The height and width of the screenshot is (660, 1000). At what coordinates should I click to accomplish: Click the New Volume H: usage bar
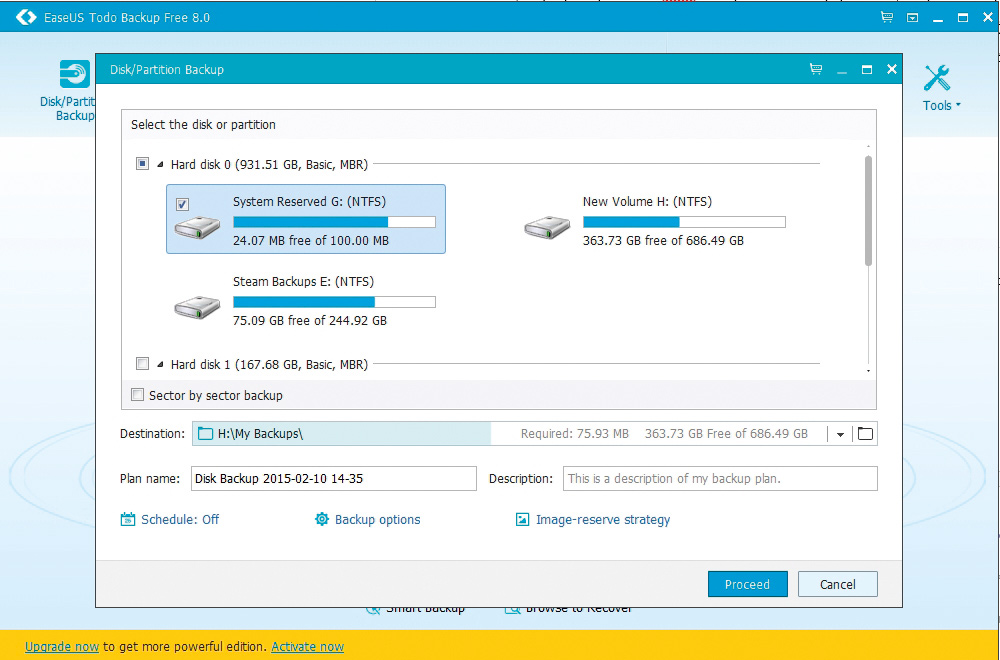click(684, 222)
